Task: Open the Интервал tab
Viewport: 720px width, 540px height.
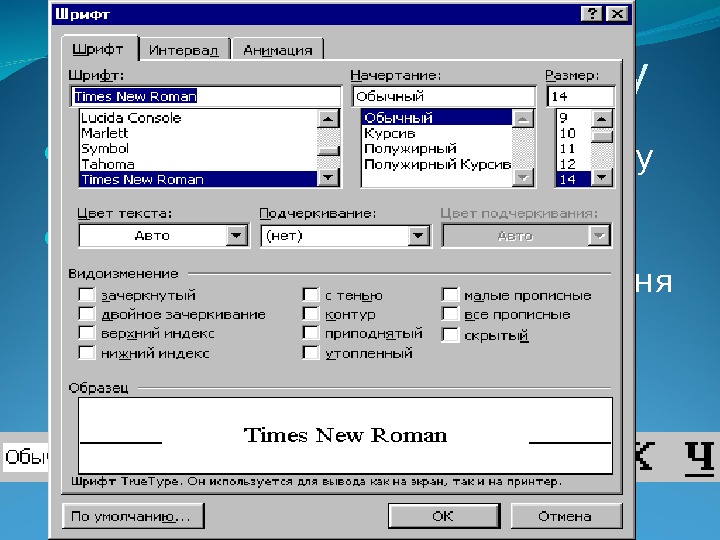Action: tap(184, 50)
